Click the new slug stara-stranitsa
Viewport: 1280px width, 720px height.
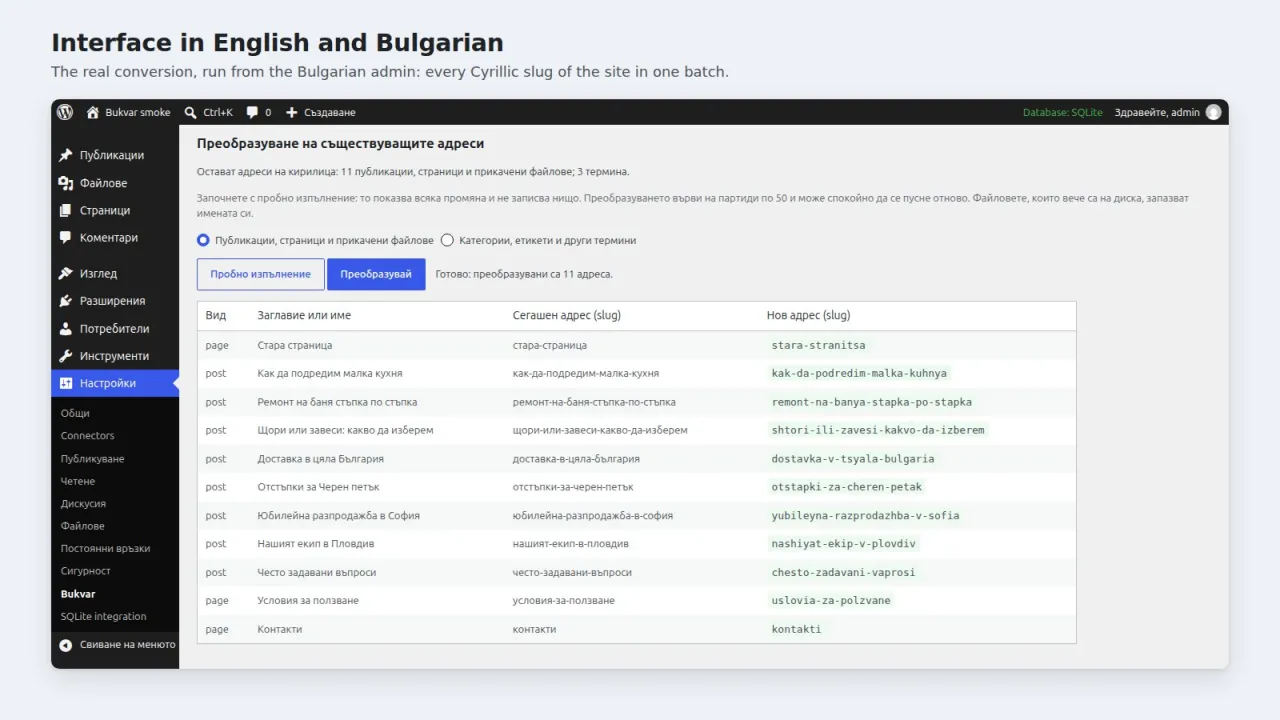pyautogui.click(x=818, y=345)
